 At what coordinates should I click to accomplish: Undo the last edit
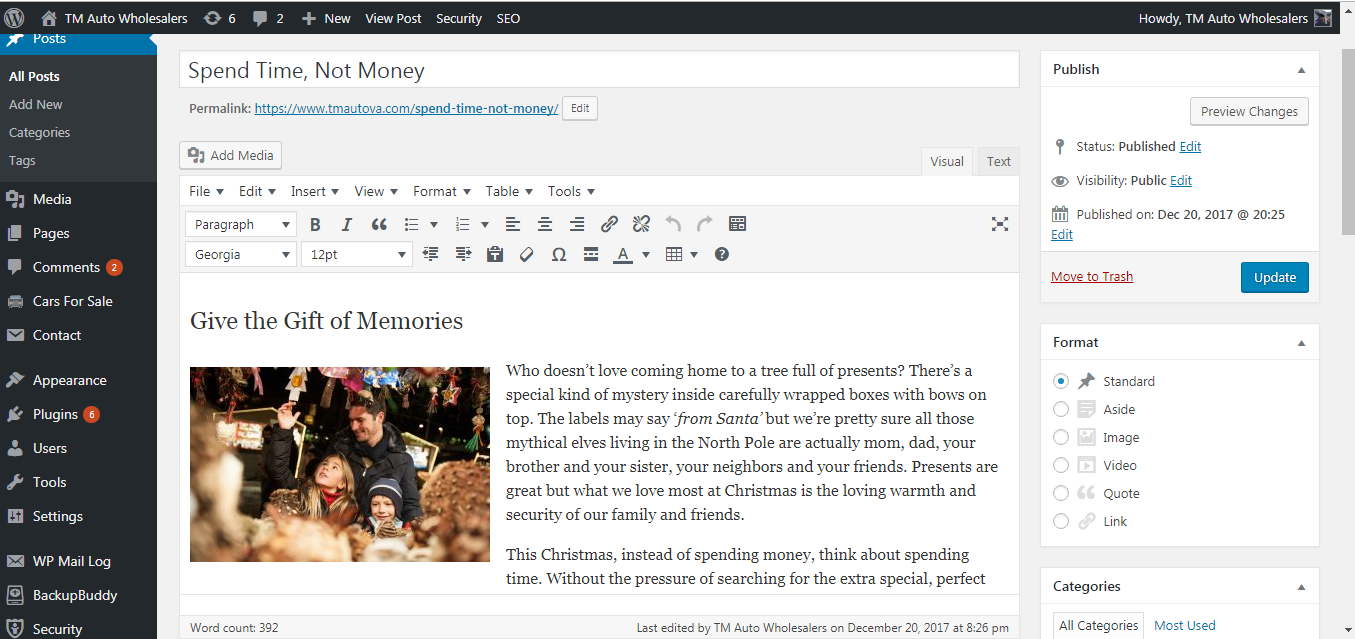pyautogui.click(x=673, y=224)
